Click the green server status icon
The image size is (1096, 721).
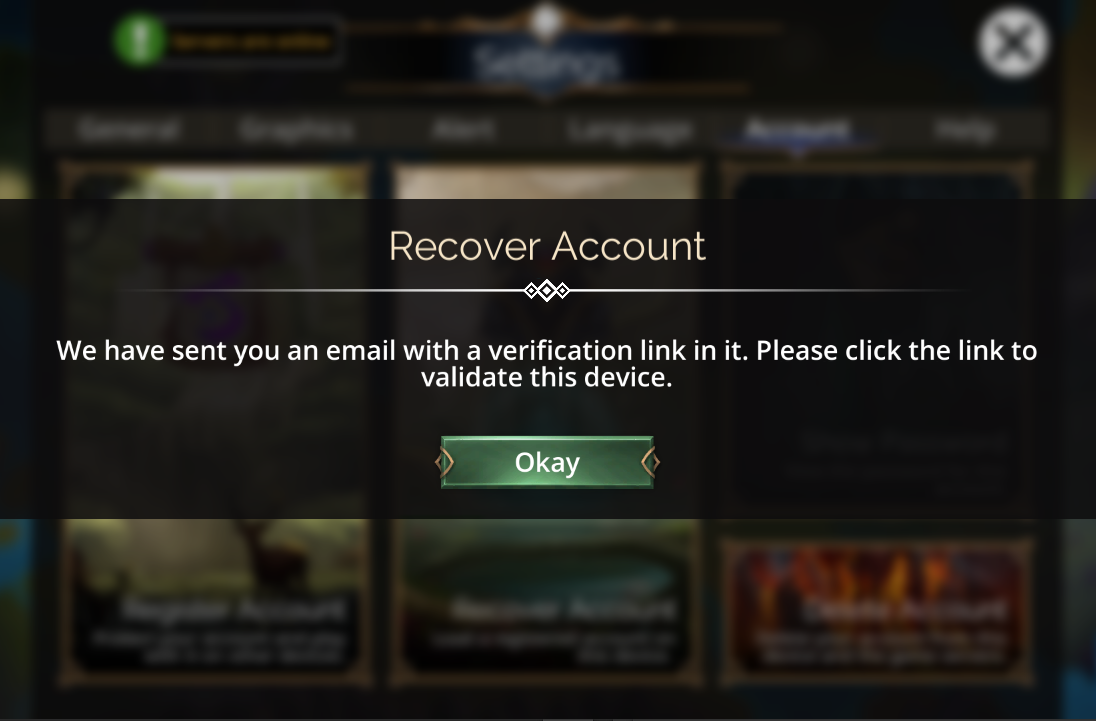[139, 41]
